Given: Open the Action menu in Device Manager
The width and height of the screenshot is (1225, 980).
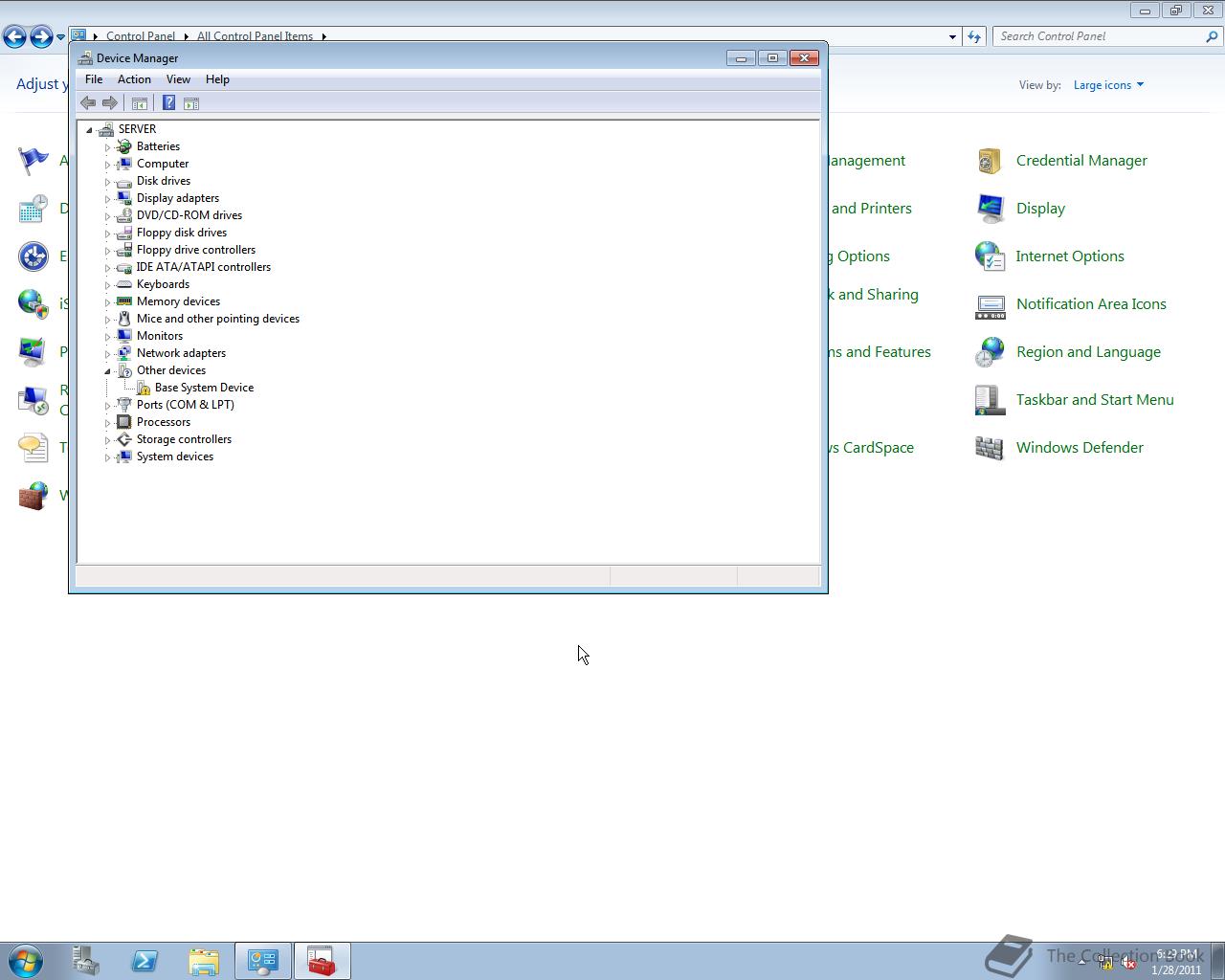Looking at the screenshot, I should tap(134, 79).
